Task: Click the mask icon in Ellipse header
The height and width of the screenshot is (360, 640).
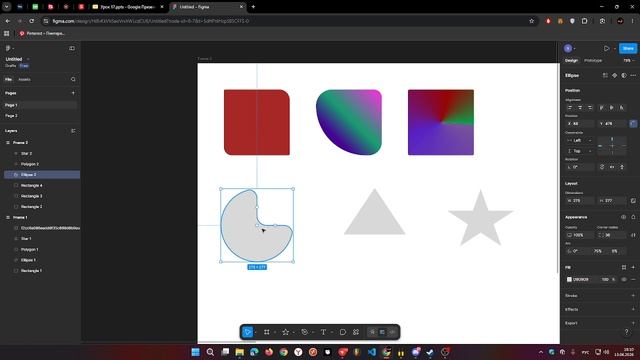Action: click(x=624, y=76)
